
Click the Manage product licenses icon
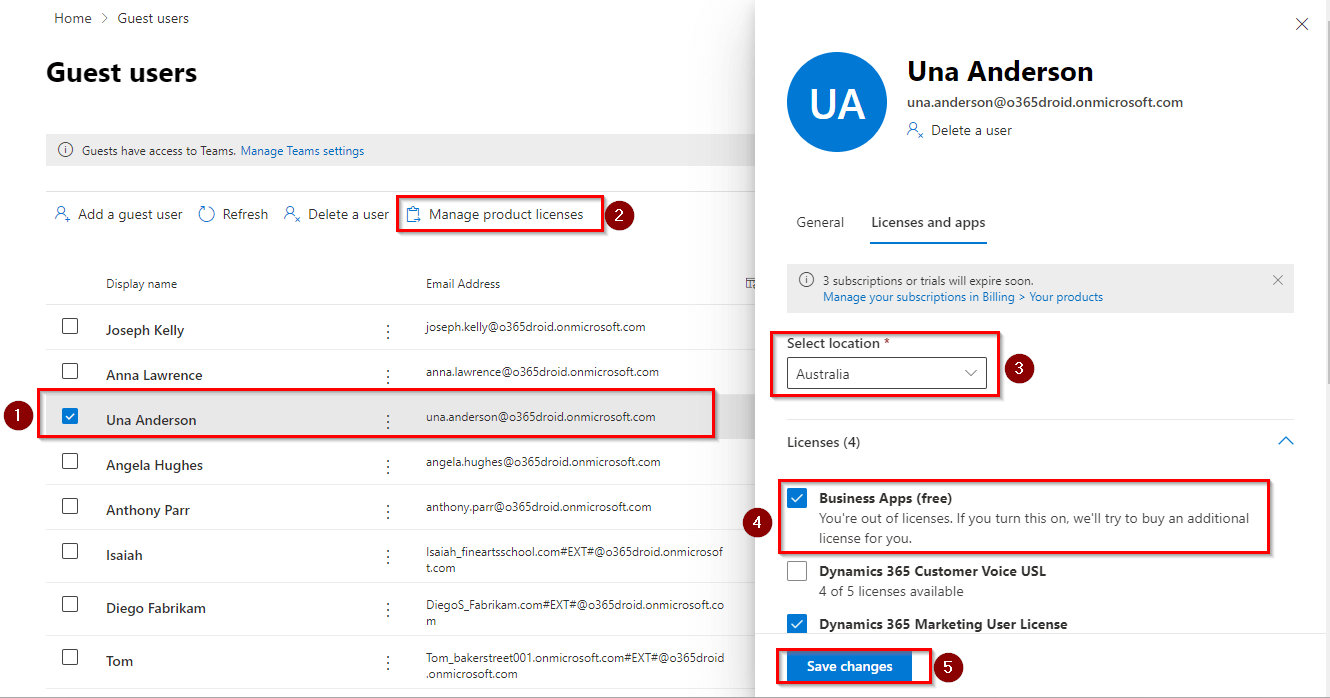pos(413,214)
